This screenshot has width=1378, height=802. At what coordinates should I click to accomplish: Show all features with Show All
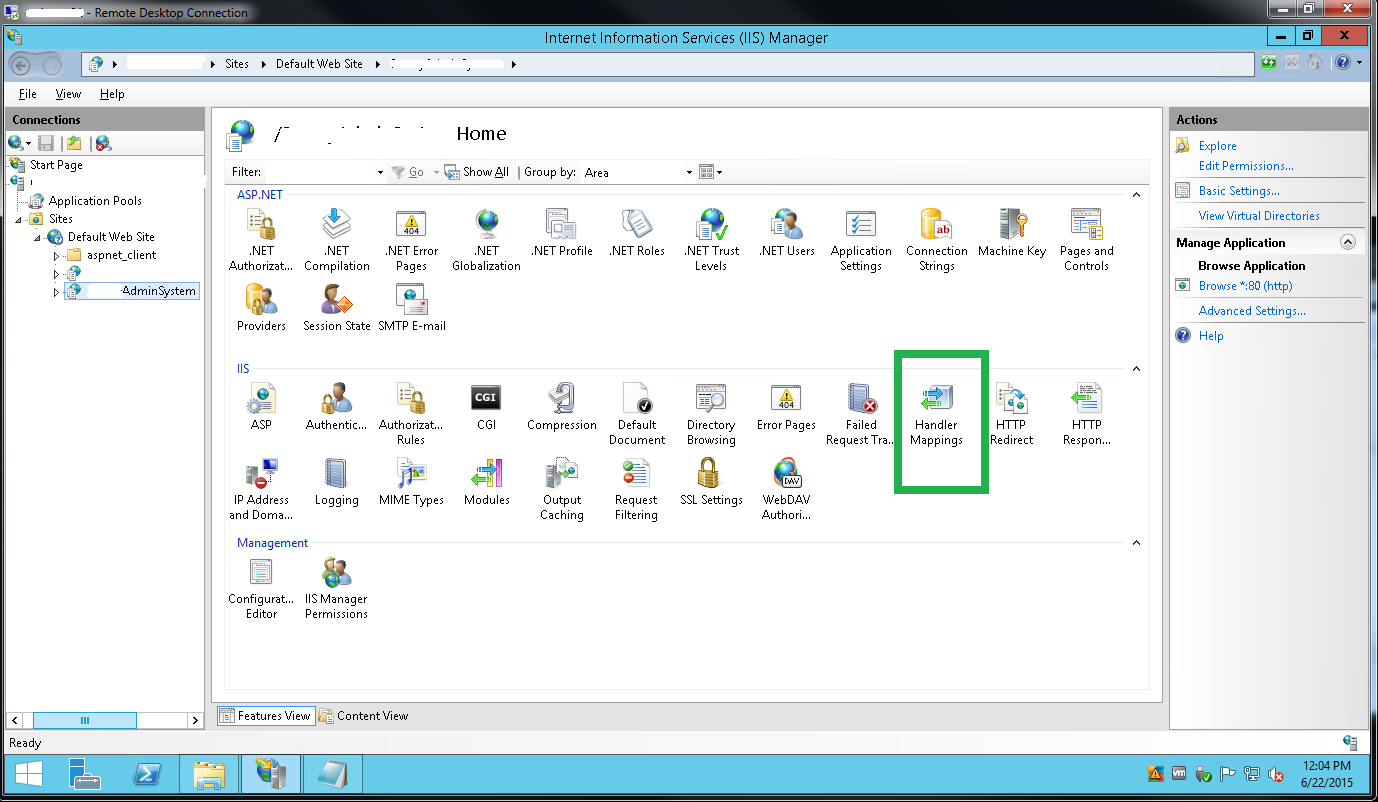pos(477,171)
